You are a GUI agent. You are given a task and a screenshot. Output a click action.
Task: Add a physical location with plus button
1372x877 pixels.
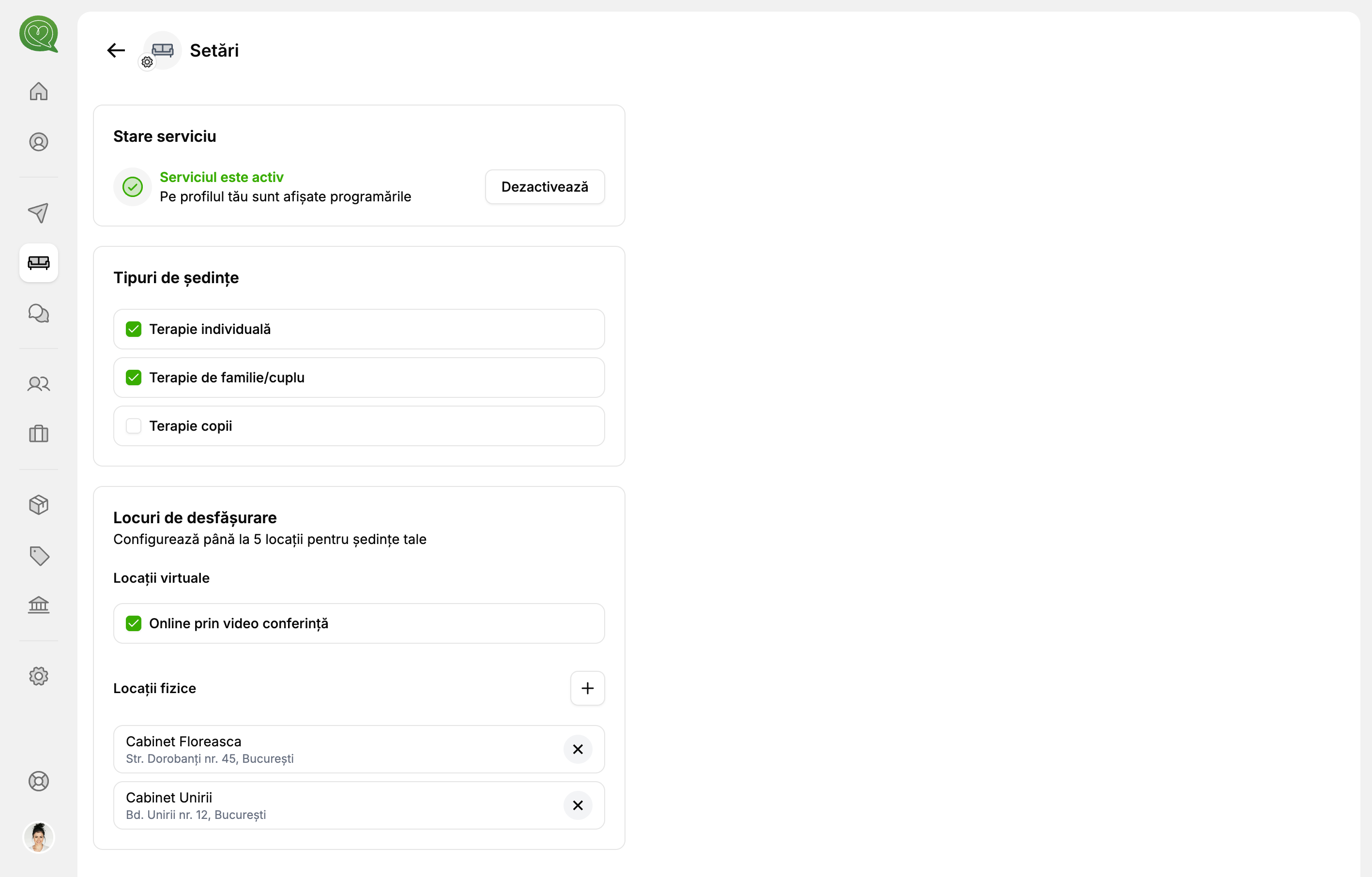[587, 689]
